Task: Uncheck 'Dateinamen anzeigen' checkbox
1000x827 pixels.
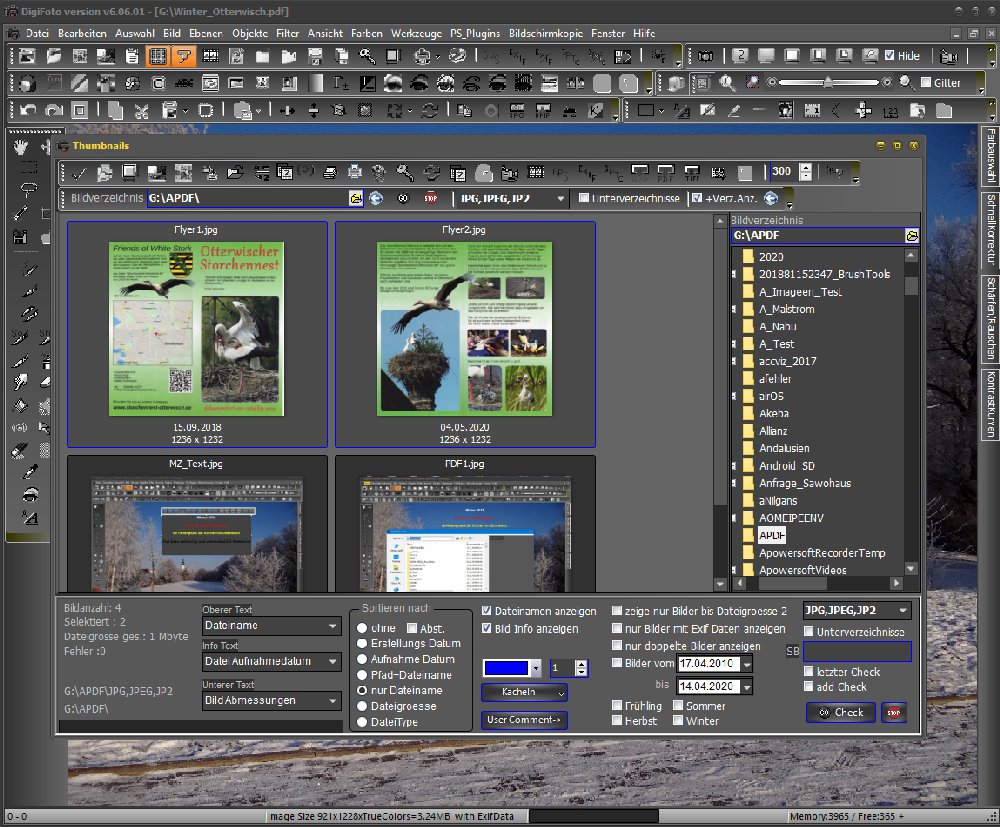Action: (x=487, y=611)
